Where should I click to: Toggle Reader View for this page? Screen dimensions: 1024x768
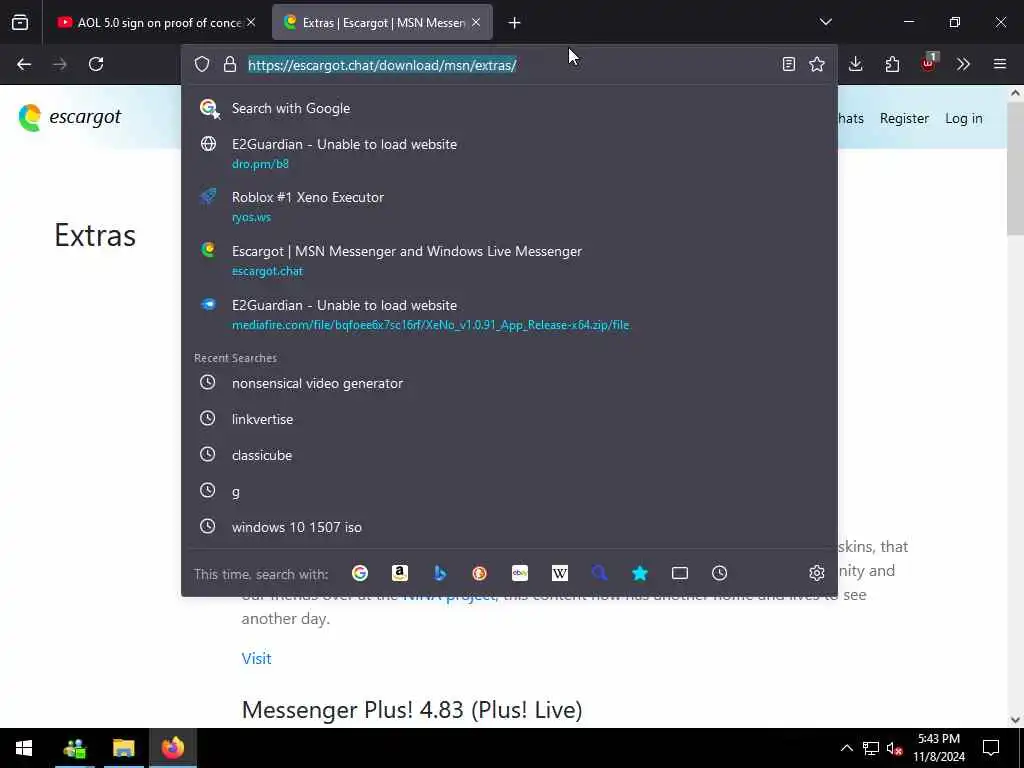click(x=789, y=64)
